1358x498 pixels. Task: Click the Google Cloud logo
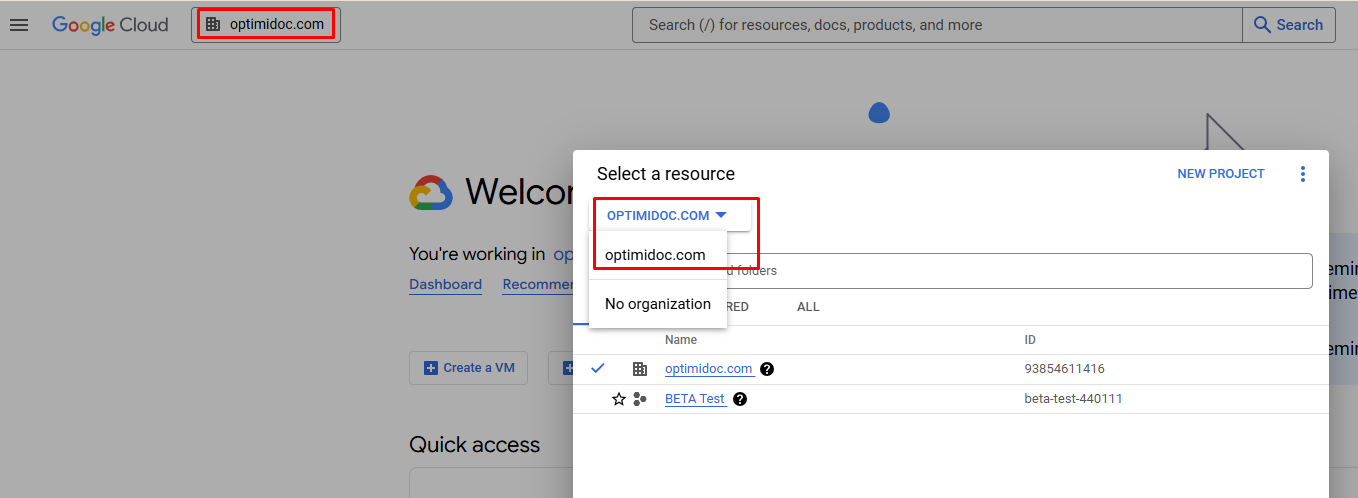(x=110, y=25)
